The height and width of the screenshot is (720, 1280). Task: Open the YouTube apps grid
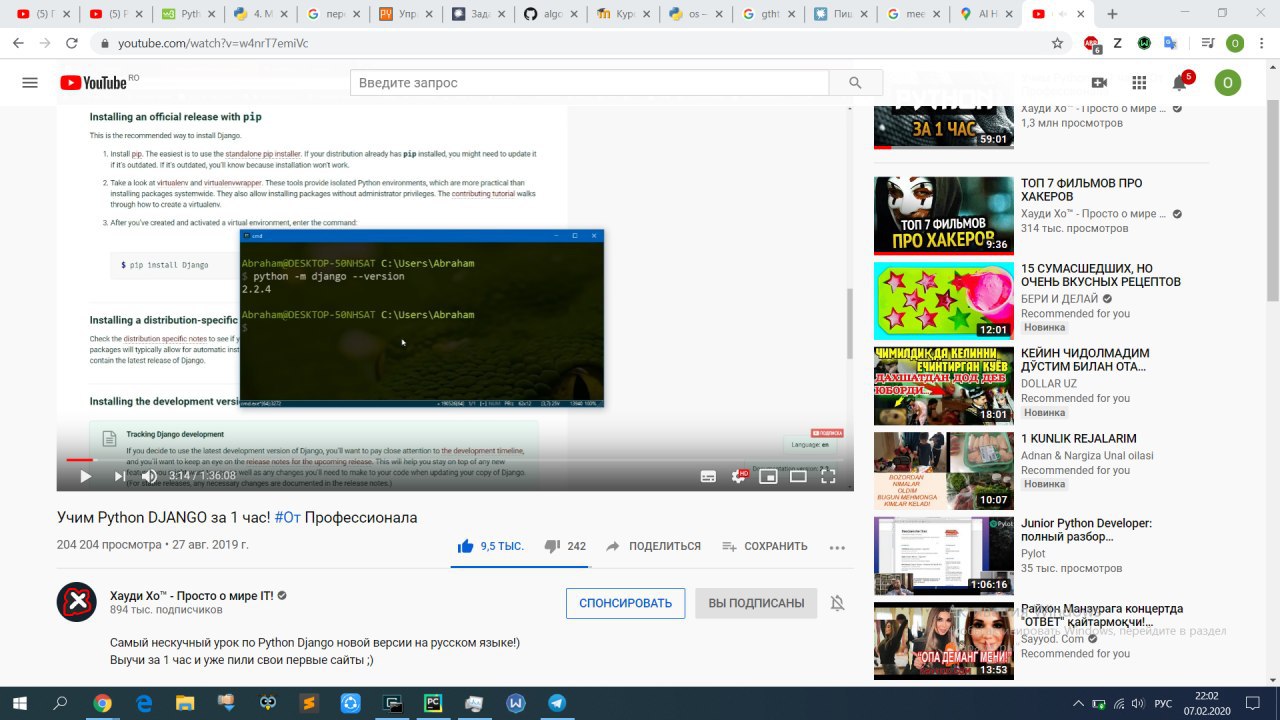click(1139, 83)
